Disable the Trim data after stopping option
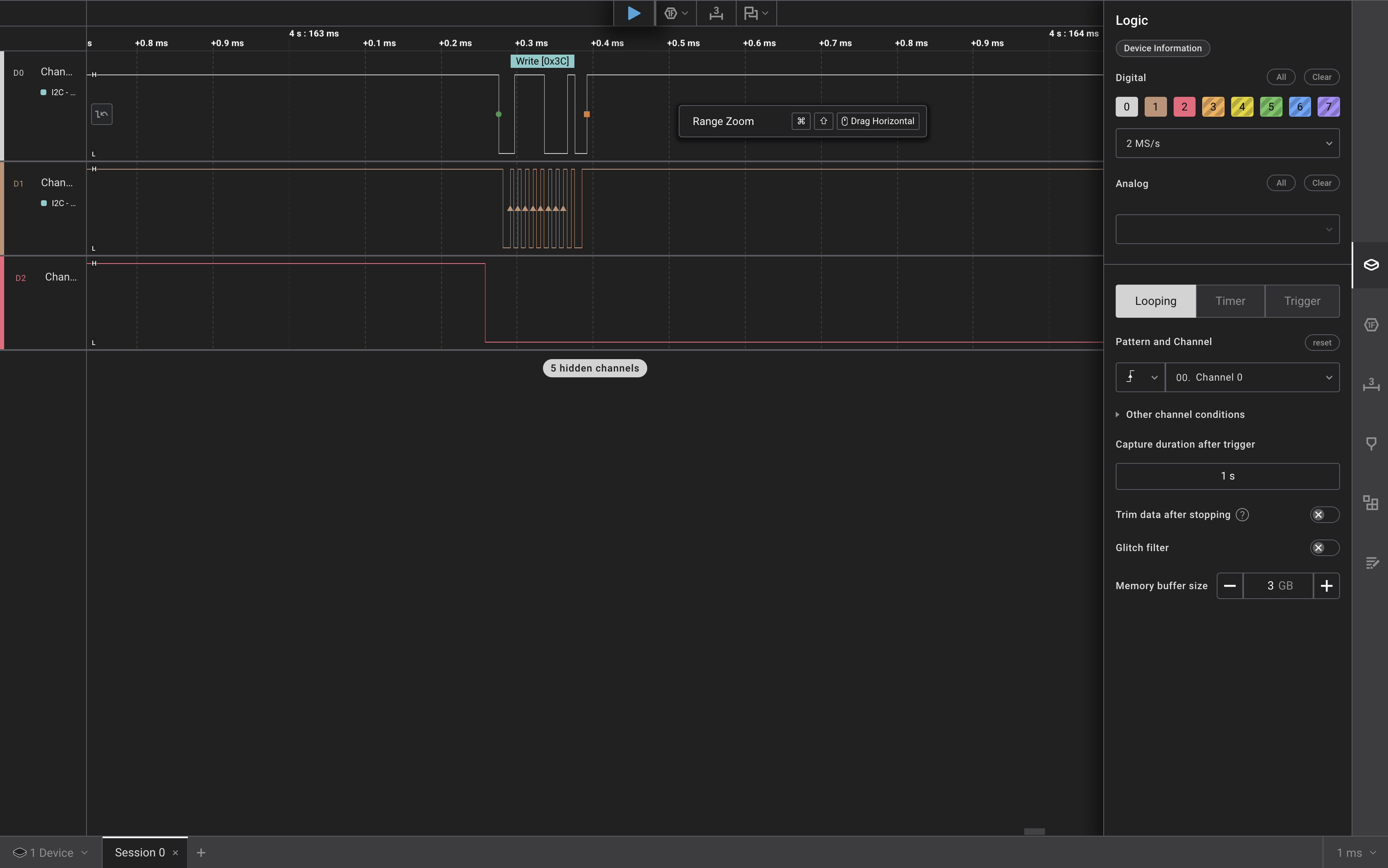The width and height of the screenshot is (1388, 868). coord(1324,515)
